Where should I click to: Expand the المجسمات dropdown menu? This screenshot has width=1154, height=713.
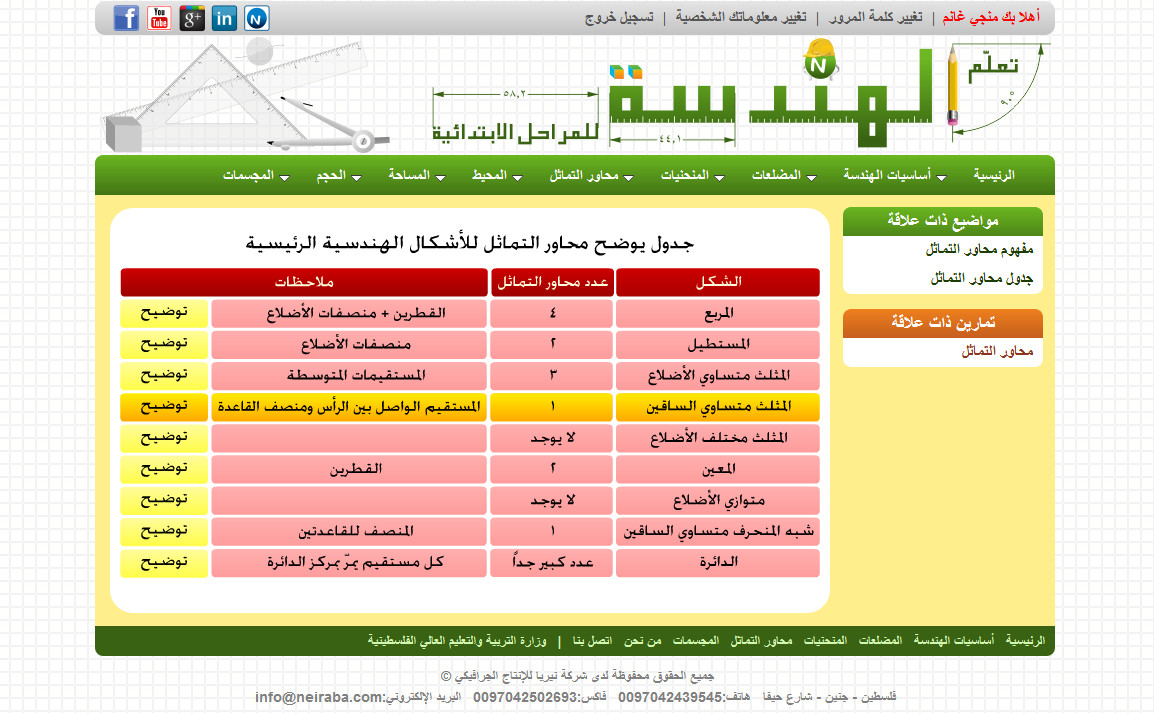[x=256, y=176]
